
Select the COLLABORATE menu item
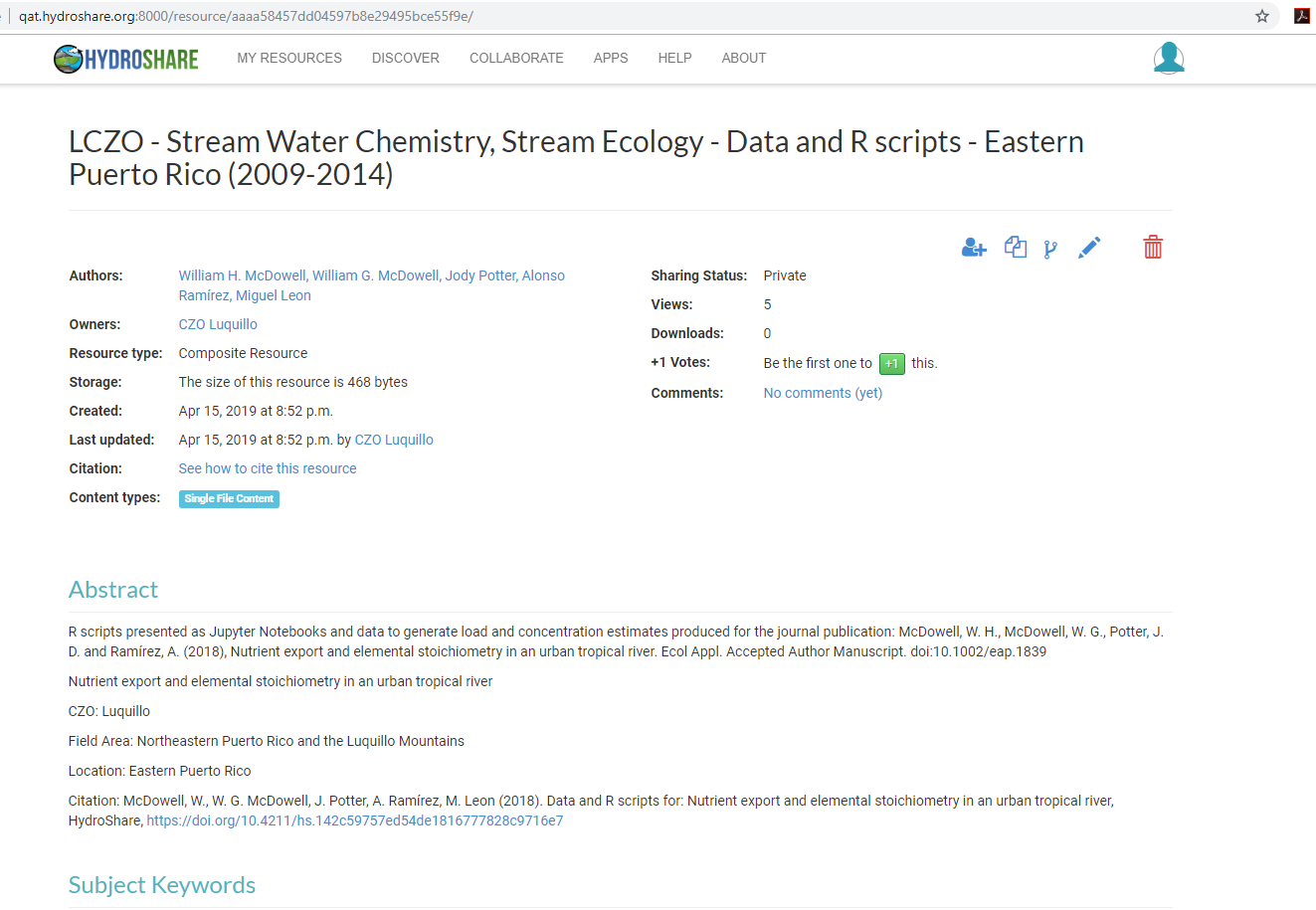(516, 58)
